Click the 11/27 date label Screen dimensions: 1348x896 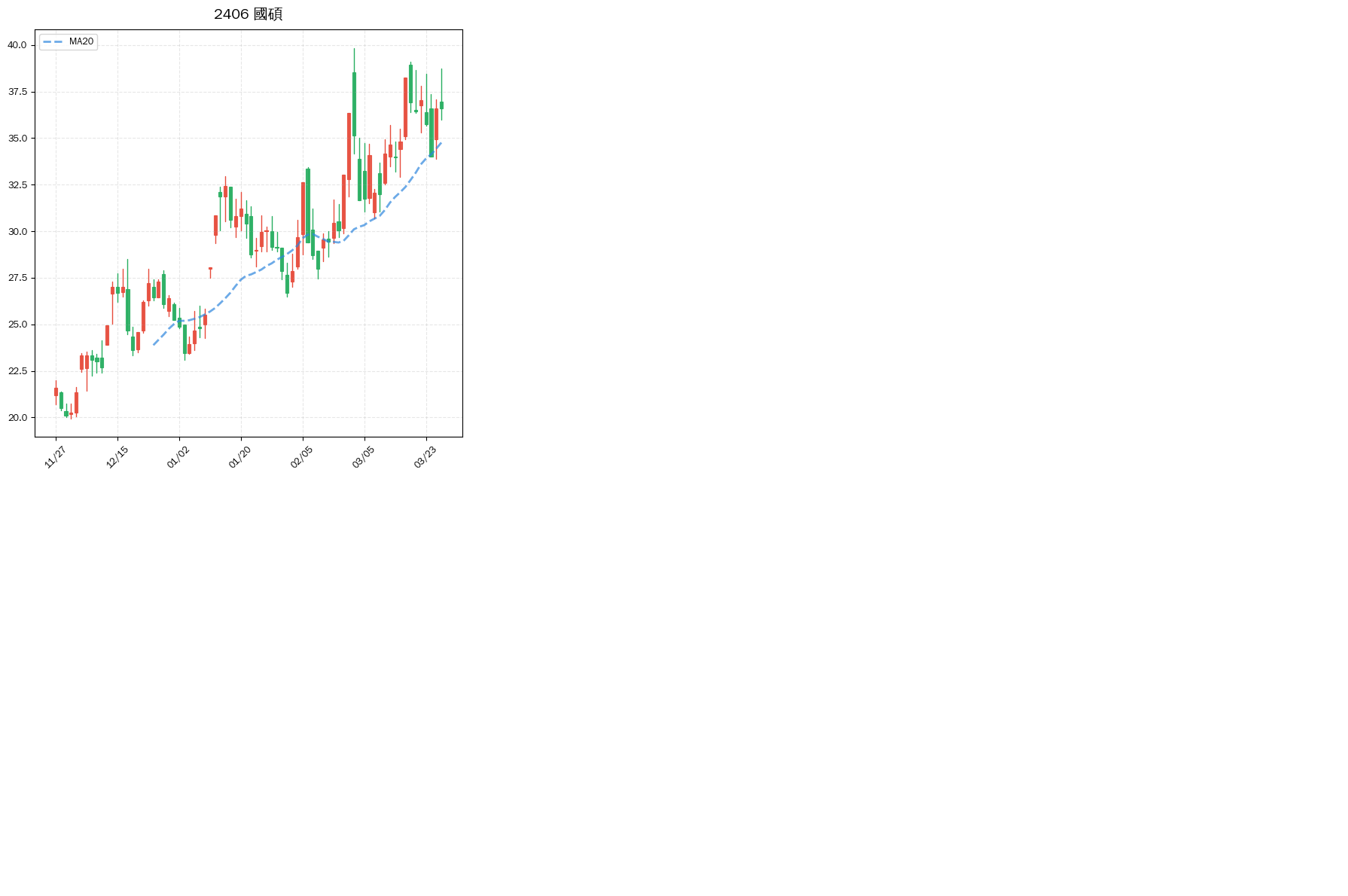[55, 457]
